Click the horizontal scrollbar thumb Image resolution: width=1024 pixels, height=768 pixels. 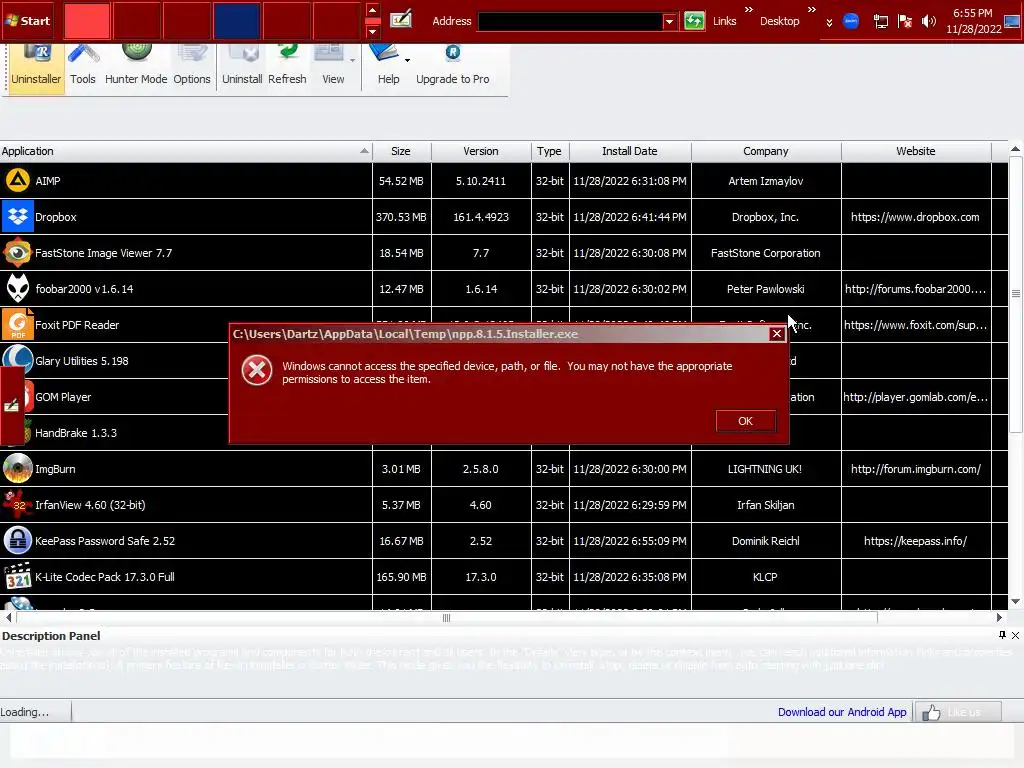(x=447, y=617)
